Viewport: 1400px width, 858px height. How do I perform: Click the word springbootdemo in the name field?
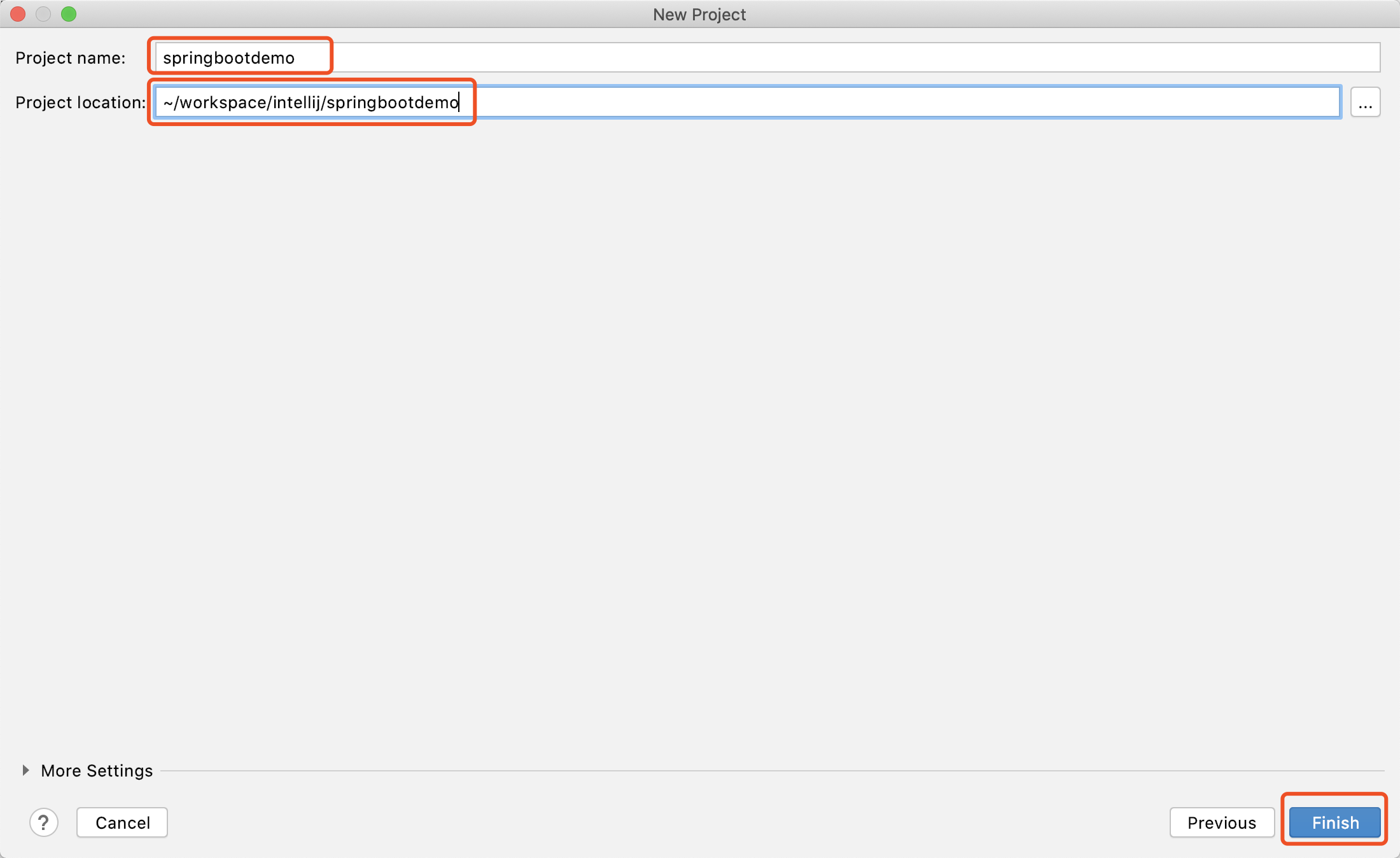coord(228,58)
